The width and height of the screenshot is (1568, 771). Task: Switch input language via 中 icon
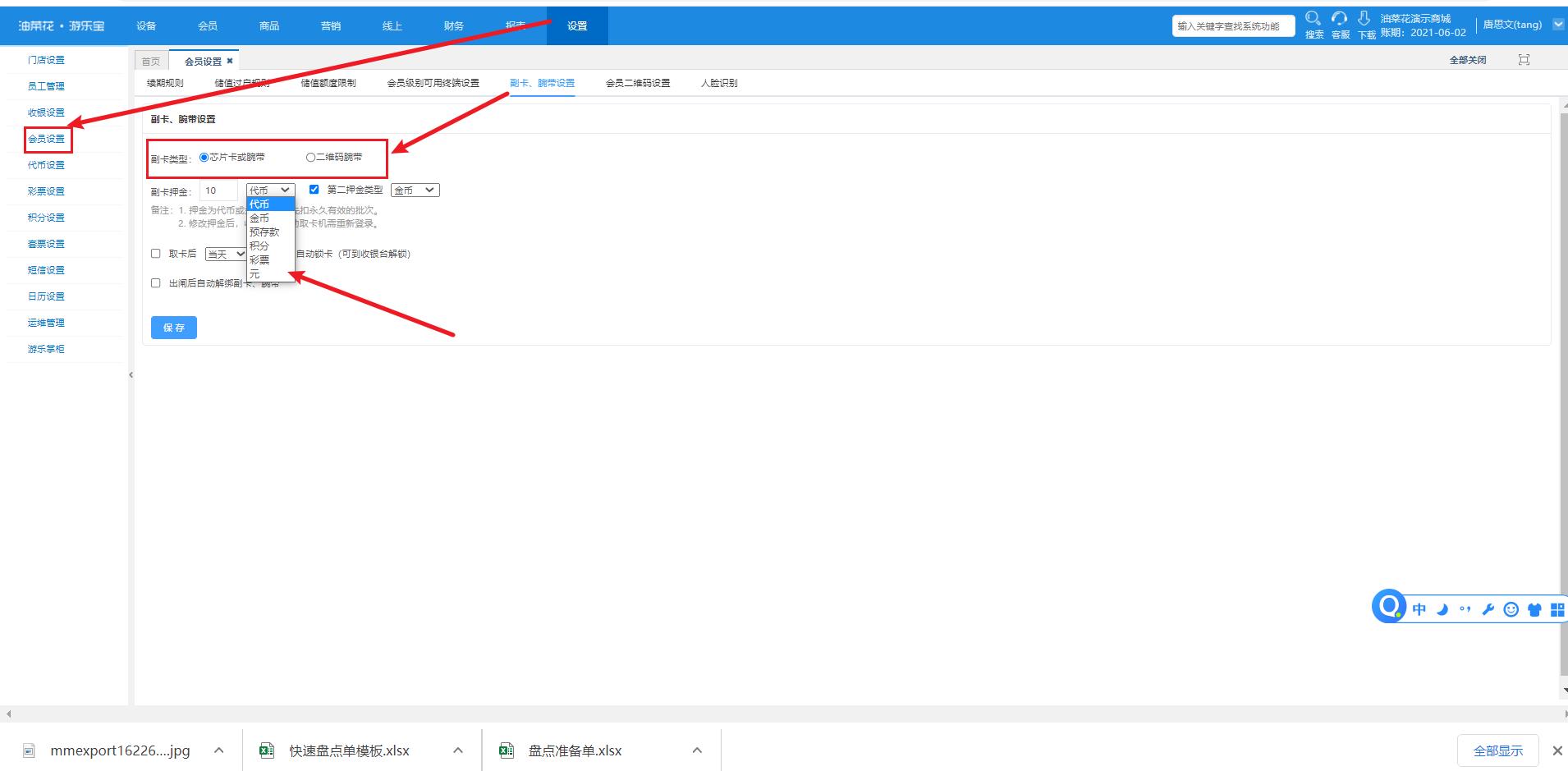pyautogui.click(x=1419, y=609)
